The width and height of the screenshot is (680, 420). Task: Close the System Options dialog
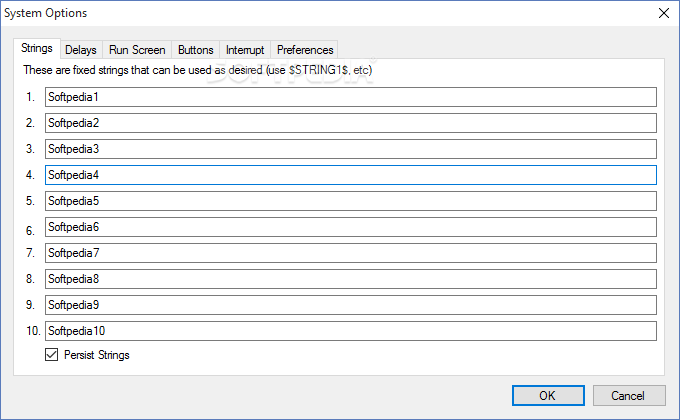(x=664, y=13)
